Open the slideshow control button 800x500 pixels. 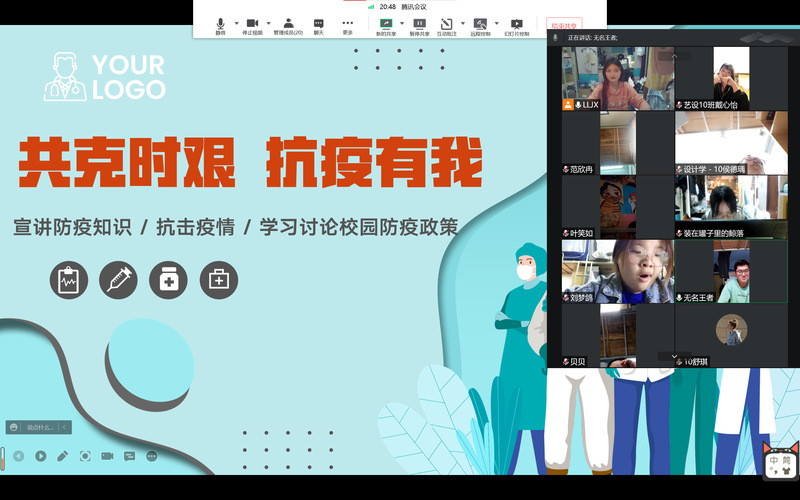pos(516,25)
